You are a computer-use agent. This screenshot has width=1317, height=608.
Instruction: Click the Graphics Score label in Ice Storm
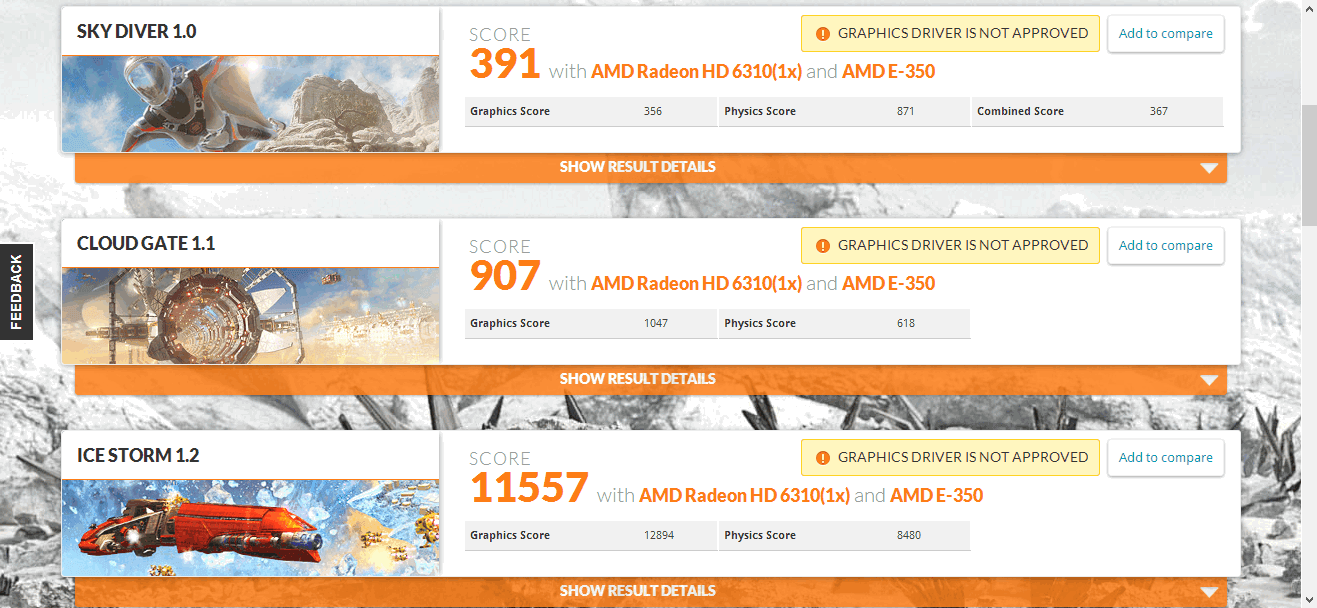coord(510,536)
